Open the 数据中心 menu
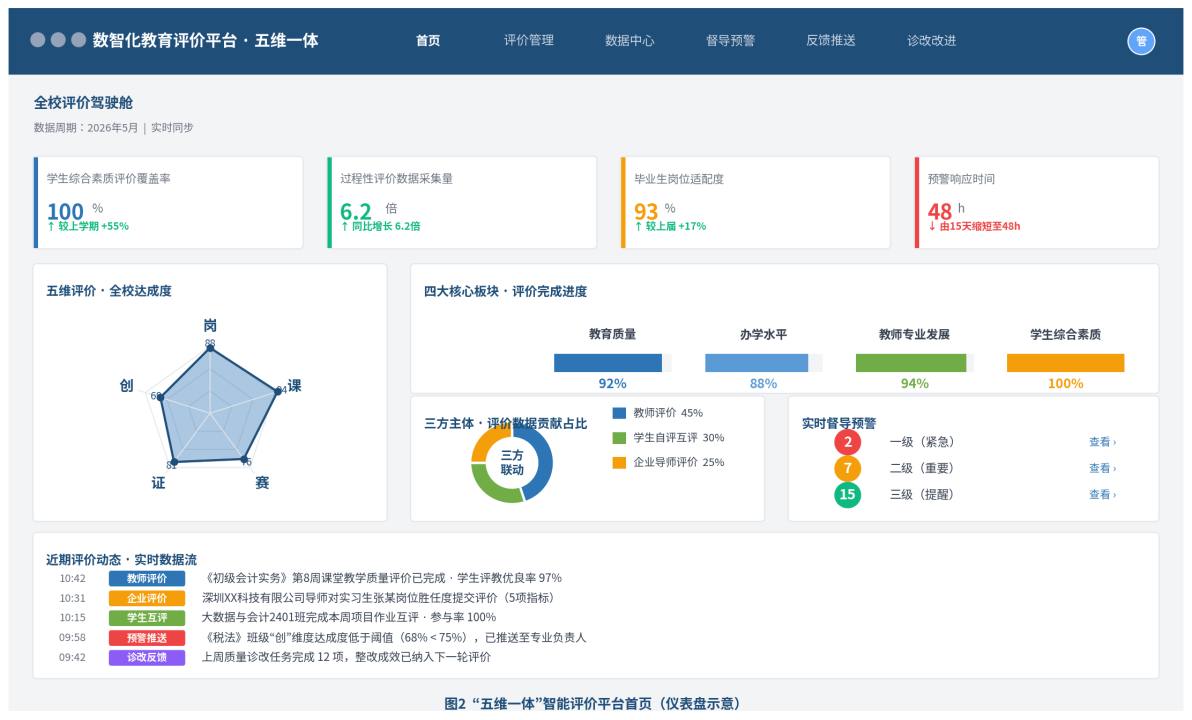Image resolution: width=1192 pixels, height=720 pixels. (629, 40)
